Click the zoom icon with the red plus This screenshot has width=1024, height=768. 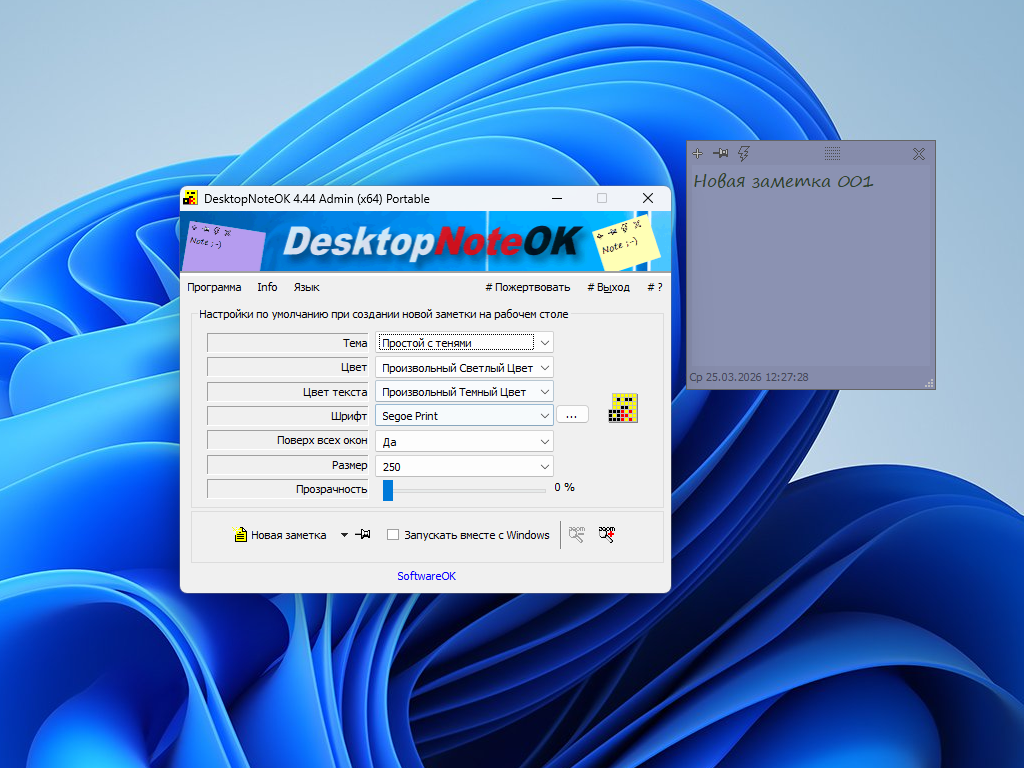(606, 535)
